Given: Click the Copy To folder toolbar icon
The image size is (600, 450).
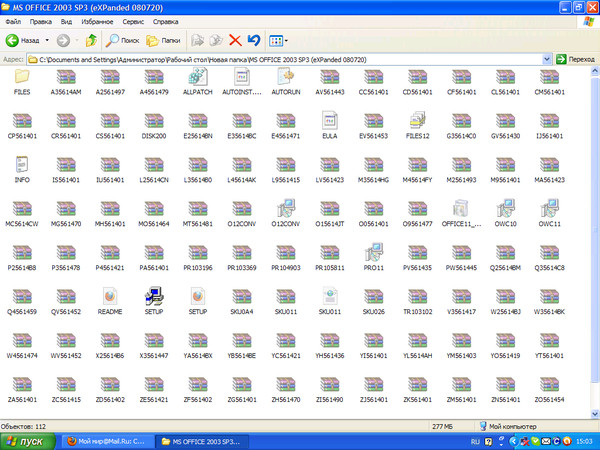Looking at the screenshot, I should [x=216, y=40].
